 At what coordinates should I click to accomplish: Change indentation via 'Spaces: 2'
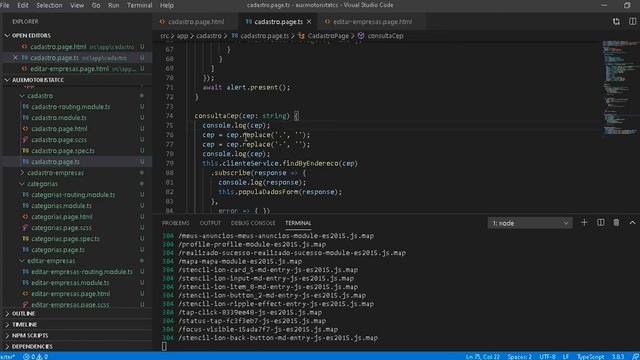click(519, 357)
